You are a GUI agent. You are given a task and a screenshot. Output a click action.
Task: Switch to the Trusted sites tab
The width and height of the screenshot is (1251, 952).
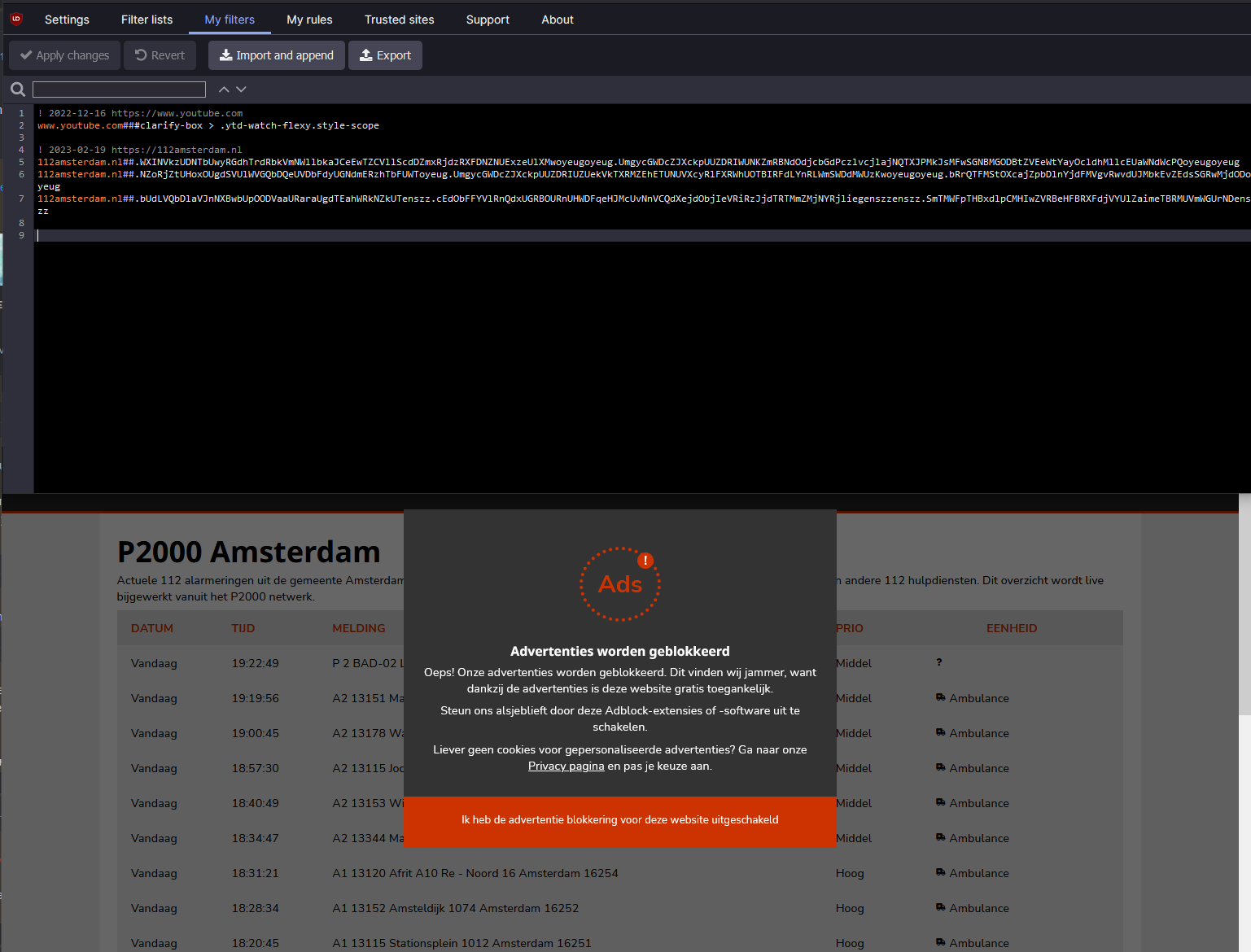pyautogui.click(x=399, y=19)
